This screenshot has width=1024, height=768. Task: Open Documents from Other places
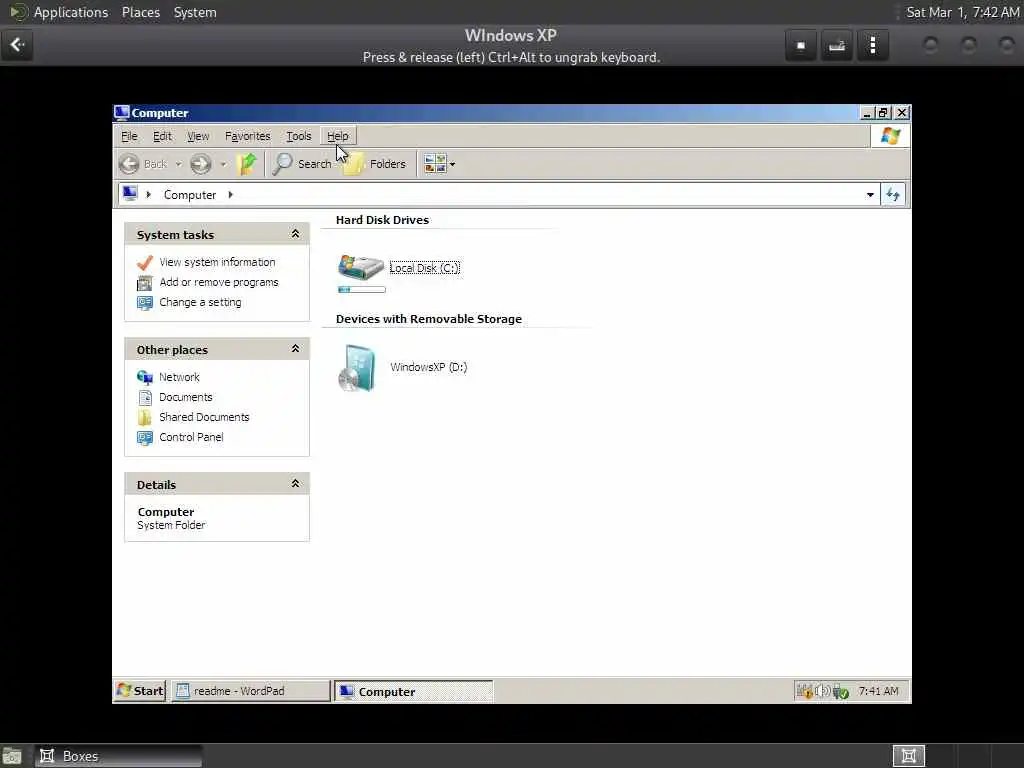tap(185, 397)
